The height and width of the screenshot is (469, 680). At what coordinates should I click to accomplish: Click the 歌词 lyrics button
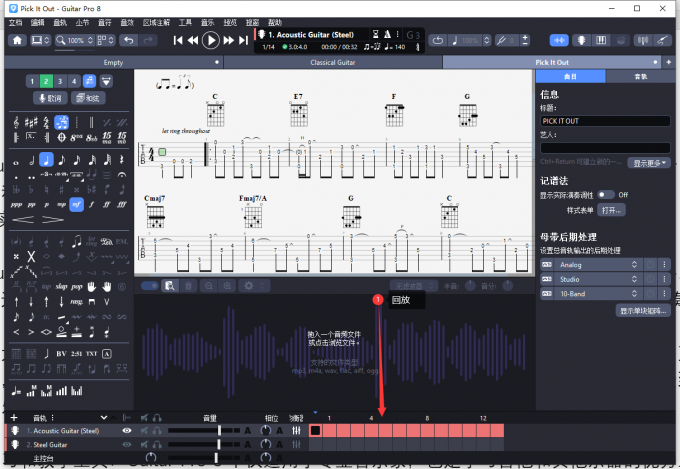coord(47,98)
